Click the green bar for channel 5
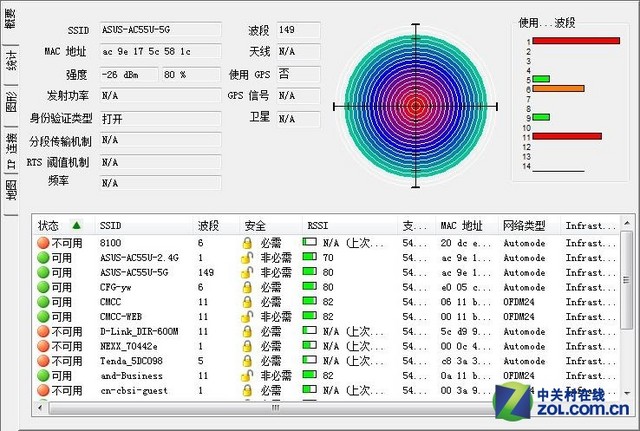The image size is (640, 431). (541, 79)
